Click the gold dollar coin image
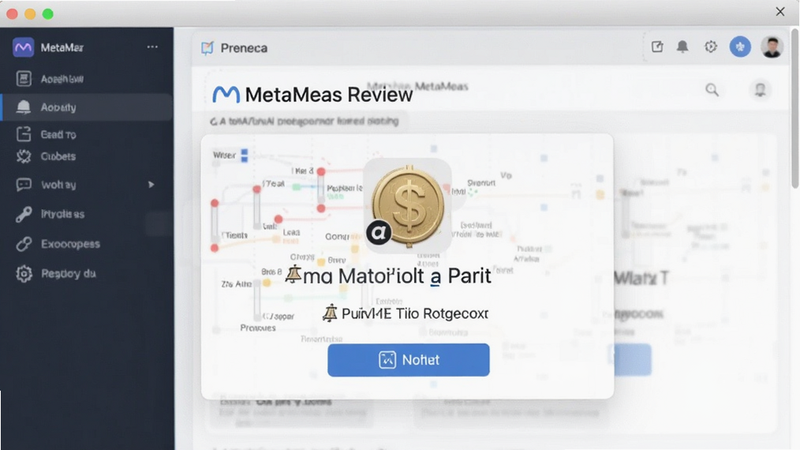The height and width of the screenshot is (450, 800). 408,205
